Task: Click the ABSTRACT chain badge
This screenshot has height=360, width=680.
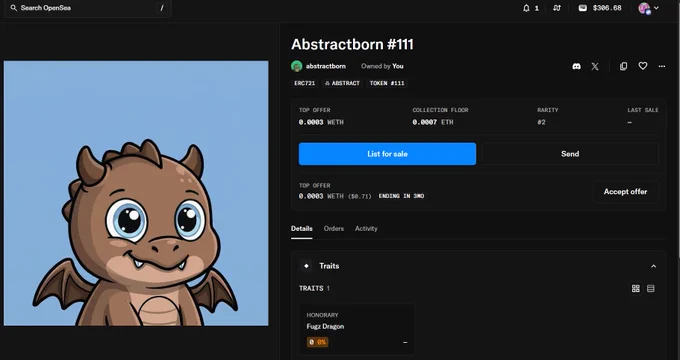Action: (x=342, y=83)
